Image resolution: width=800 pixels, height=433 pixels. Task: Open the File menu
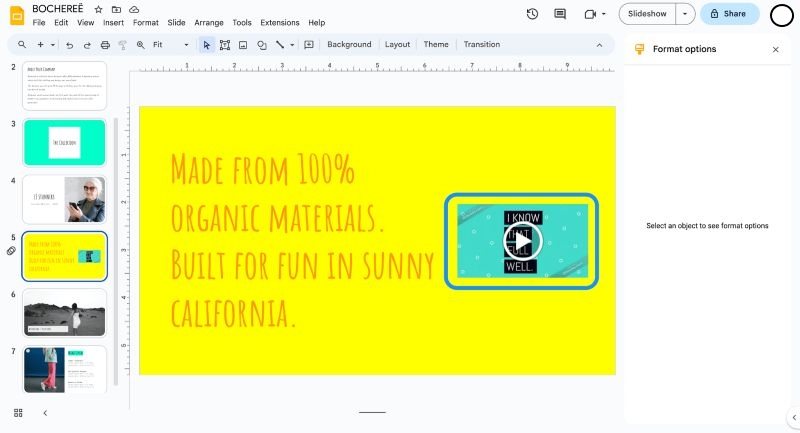[39, 22]
